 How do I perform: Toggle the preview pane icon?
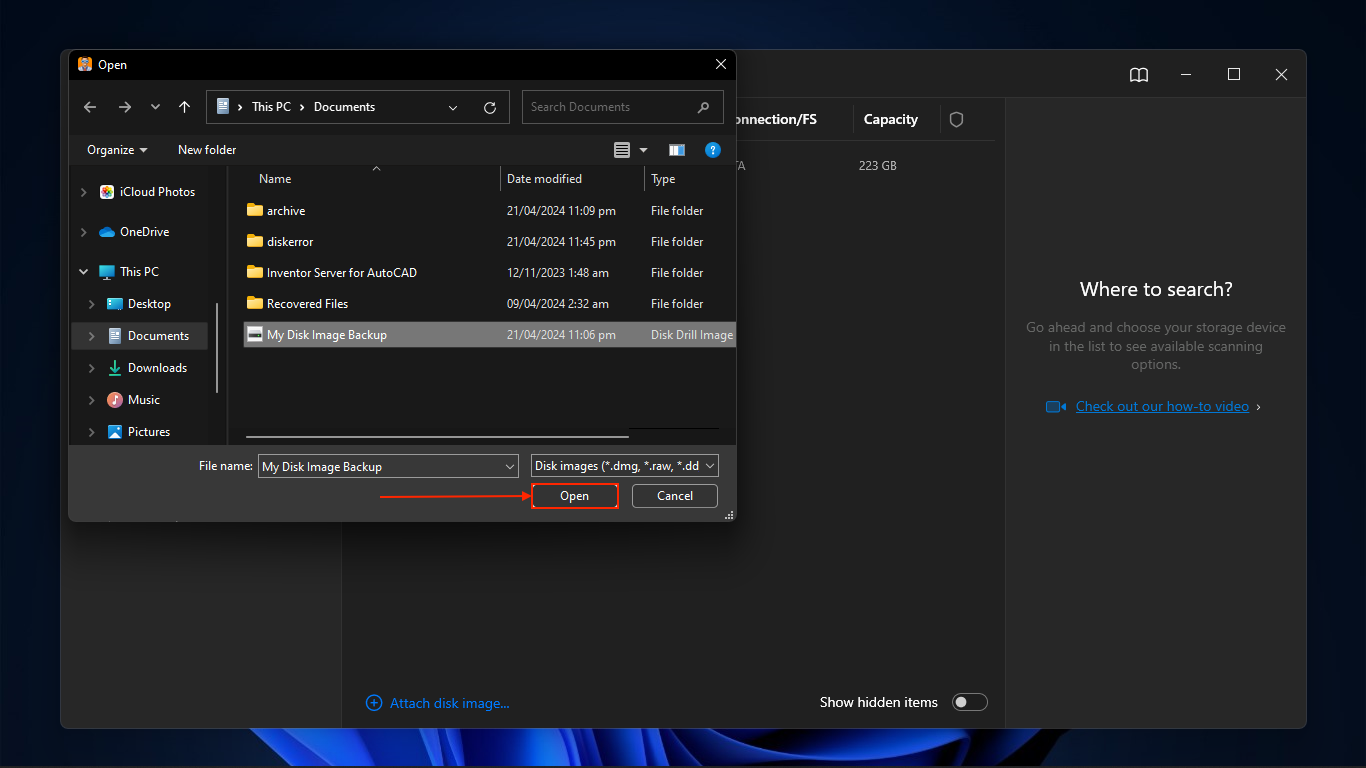tap(677, 150)
